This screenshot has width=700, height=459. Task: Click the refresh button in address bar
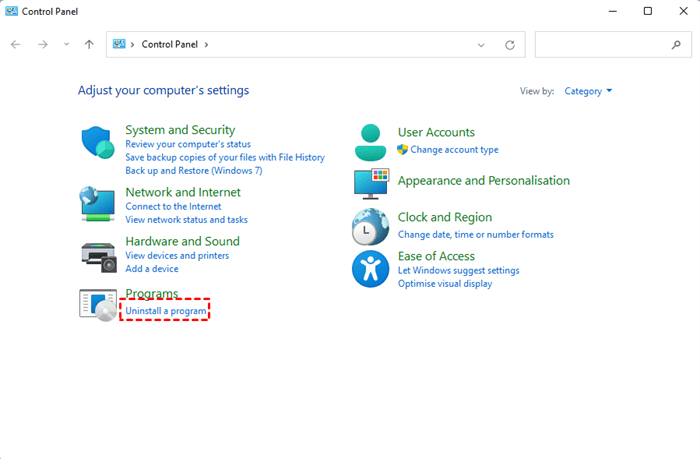coord(510,45)
